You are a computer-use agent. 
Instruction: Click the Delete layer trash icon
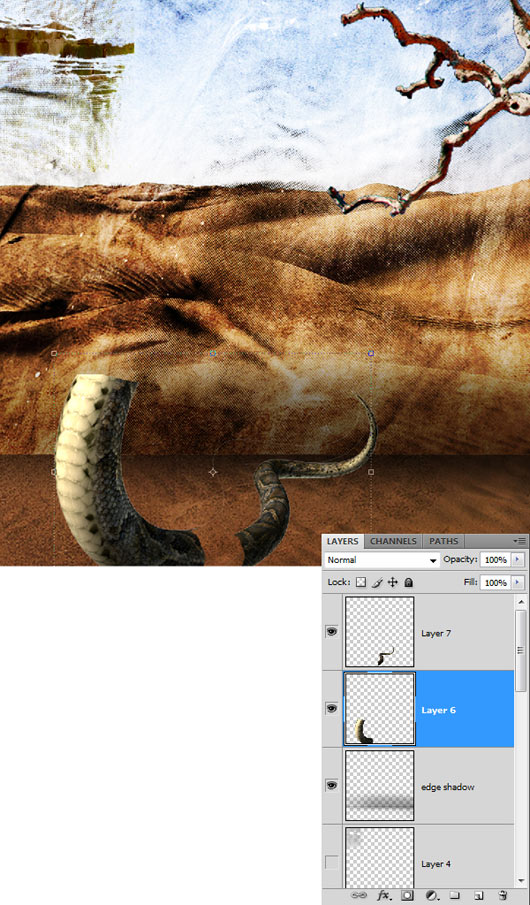click(502, 896)
